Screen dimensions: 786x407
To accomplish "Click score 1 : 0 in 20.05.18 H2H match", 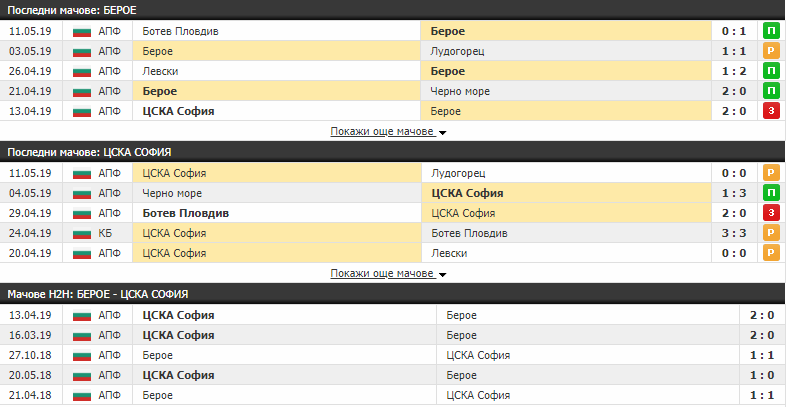I will tap(760, 375).
